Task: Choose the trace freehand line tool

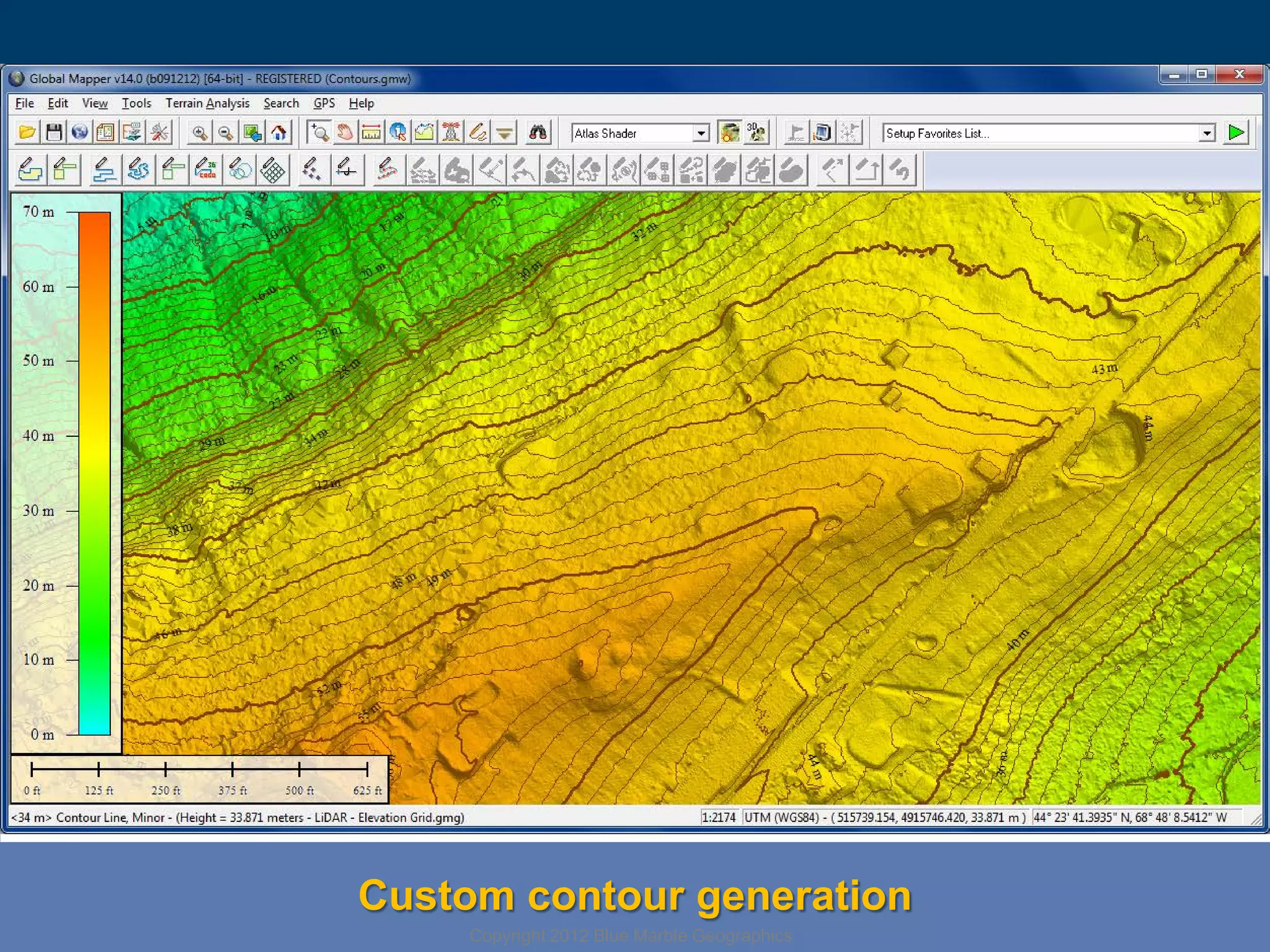Action: click(x=138, y=170)
